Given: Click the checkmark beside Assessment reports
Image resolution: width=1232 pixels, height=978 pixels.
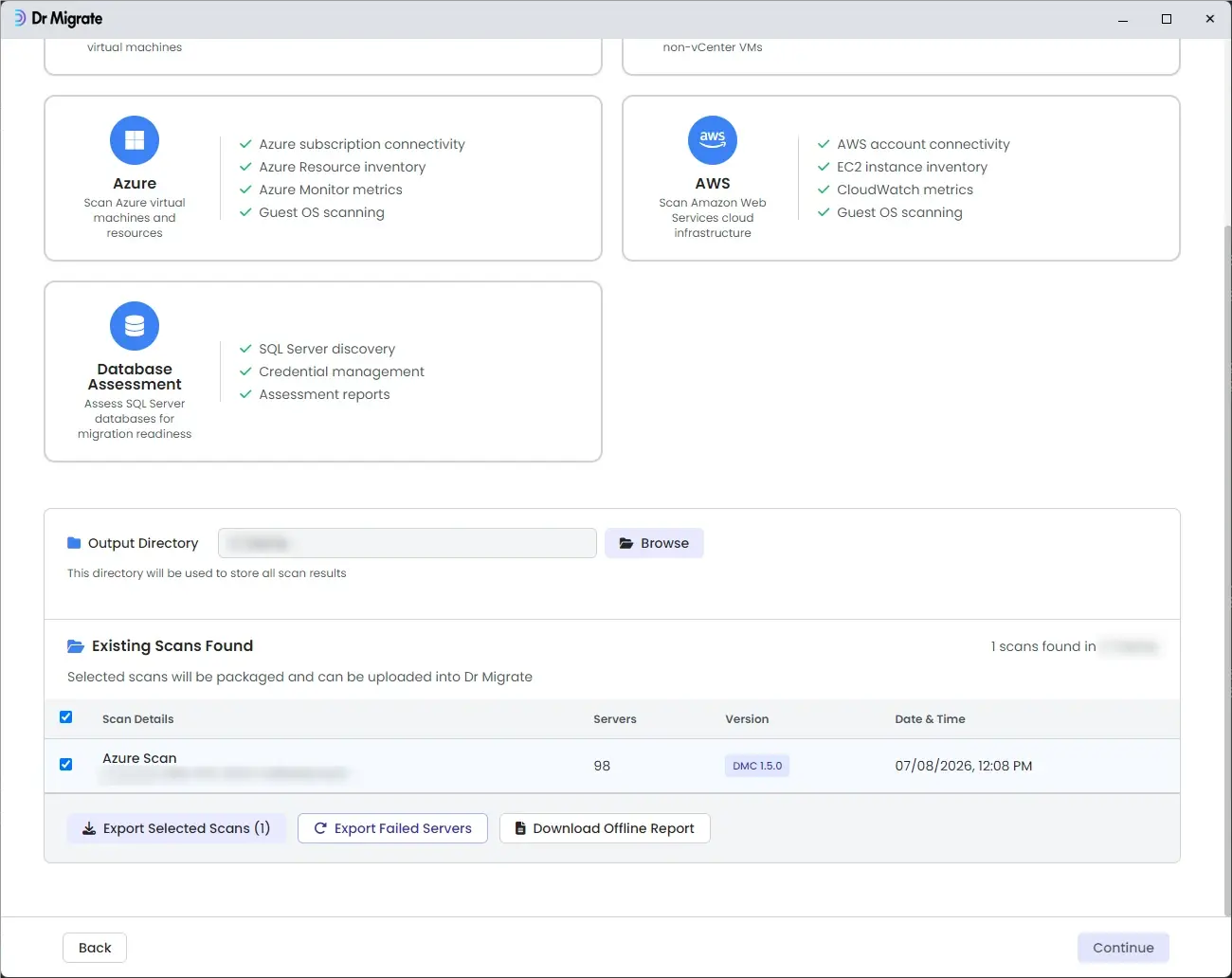Looking at the screenshot, I should pyautogui.click(x=245, y=394).
